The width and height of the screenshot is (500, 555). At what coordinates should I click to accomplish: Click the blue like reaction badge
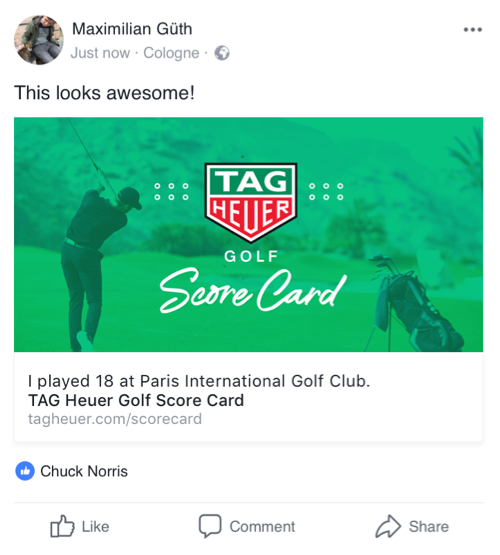(25, 471)
